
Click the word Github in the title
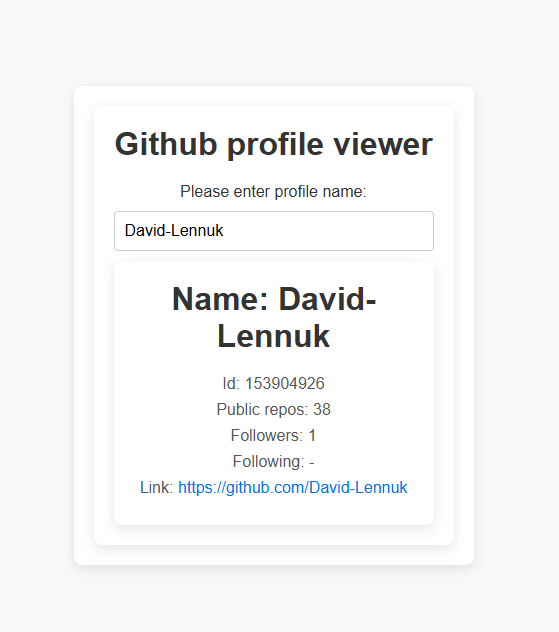pyautogui.click(x=166, y=144)
